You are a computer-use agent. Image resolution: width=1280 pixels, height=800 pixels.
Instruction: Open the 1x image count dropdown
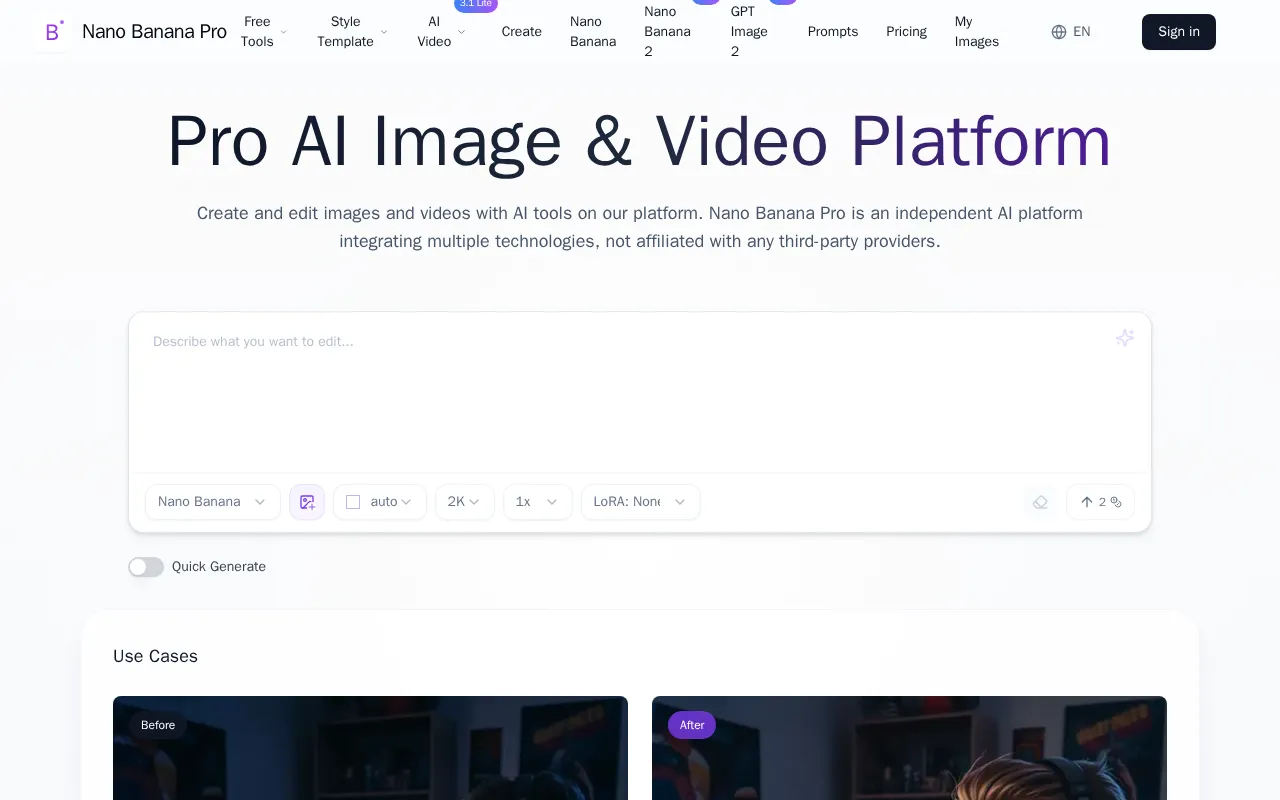(538, 502)
